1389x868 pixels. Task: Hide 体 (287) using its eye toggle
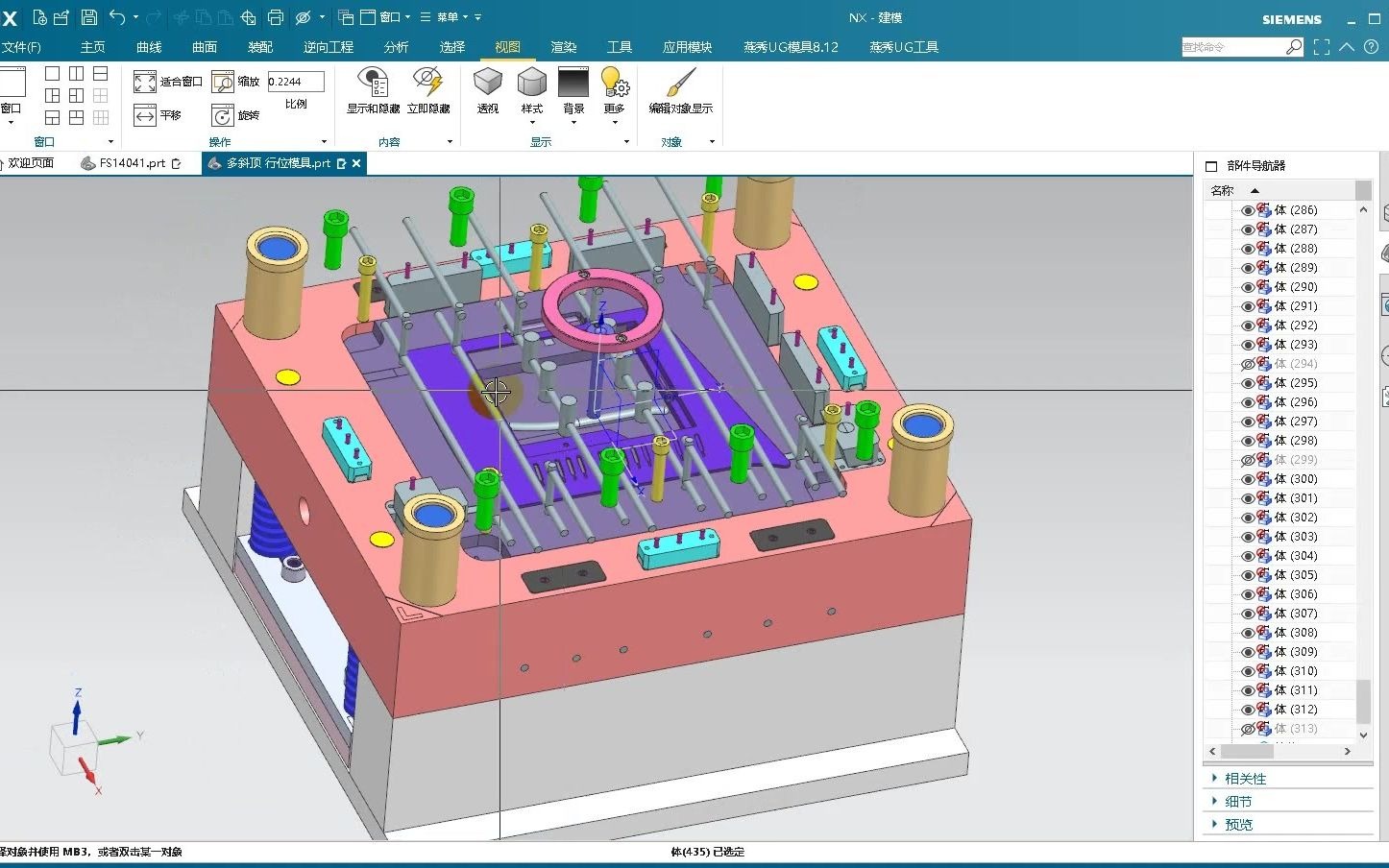pyautogui.click(x=1247, y=229)
